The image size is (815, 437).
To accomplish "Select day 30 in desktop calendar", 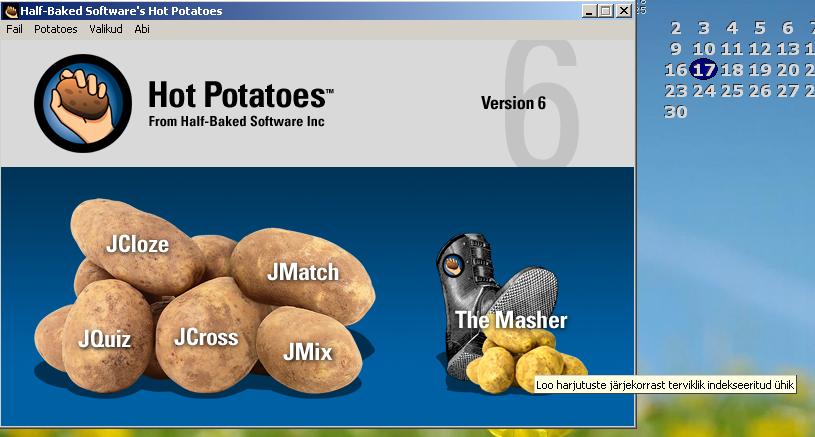I will (x=676, y=112).
